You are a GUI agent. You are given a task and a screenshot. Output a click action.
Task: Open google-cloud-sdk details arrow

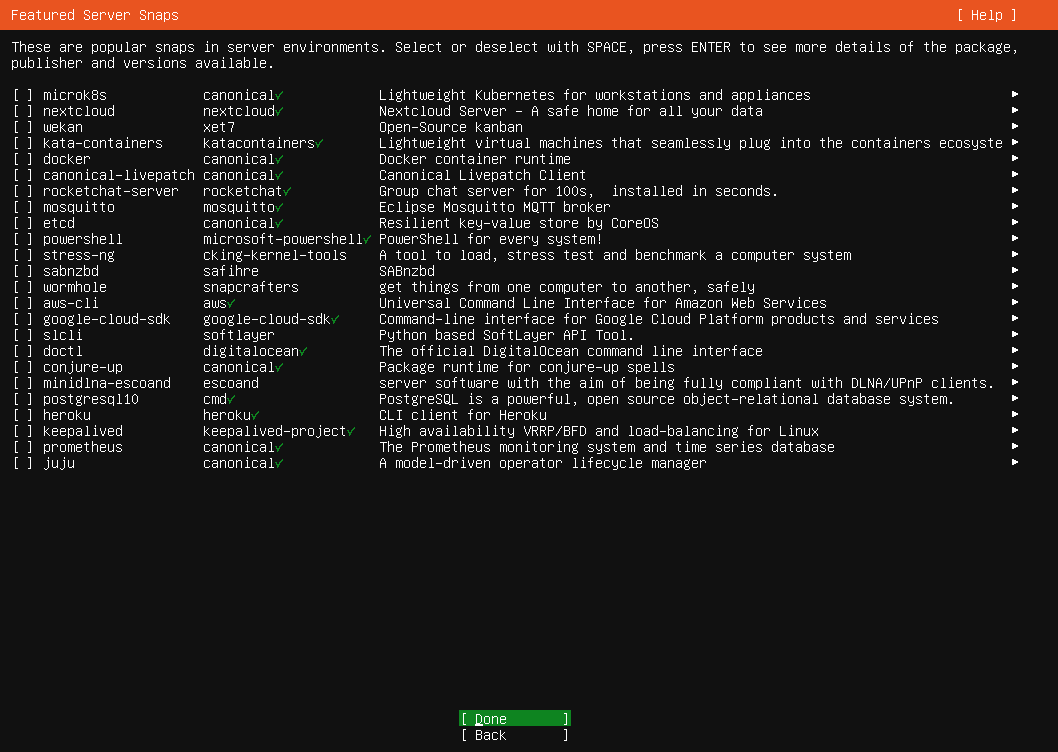point(1015,319)
